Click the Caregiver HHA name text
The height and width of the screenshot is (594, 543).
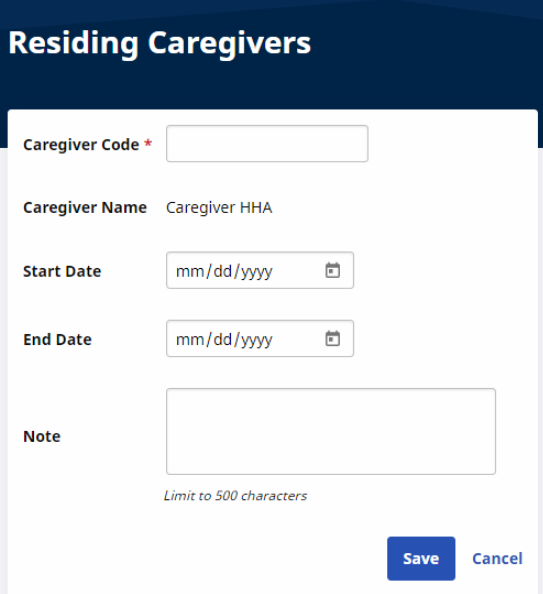[219, 208]
